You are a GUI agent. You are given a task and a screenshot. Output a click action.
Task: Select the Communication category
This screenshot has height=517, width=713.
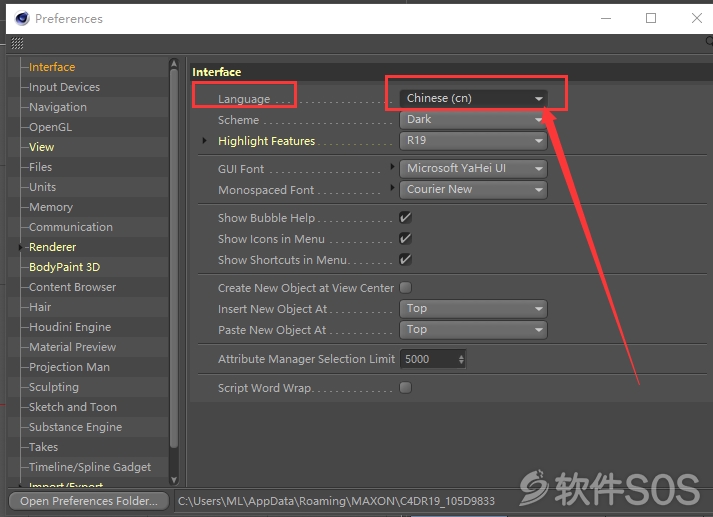click(x=71, y=227)
